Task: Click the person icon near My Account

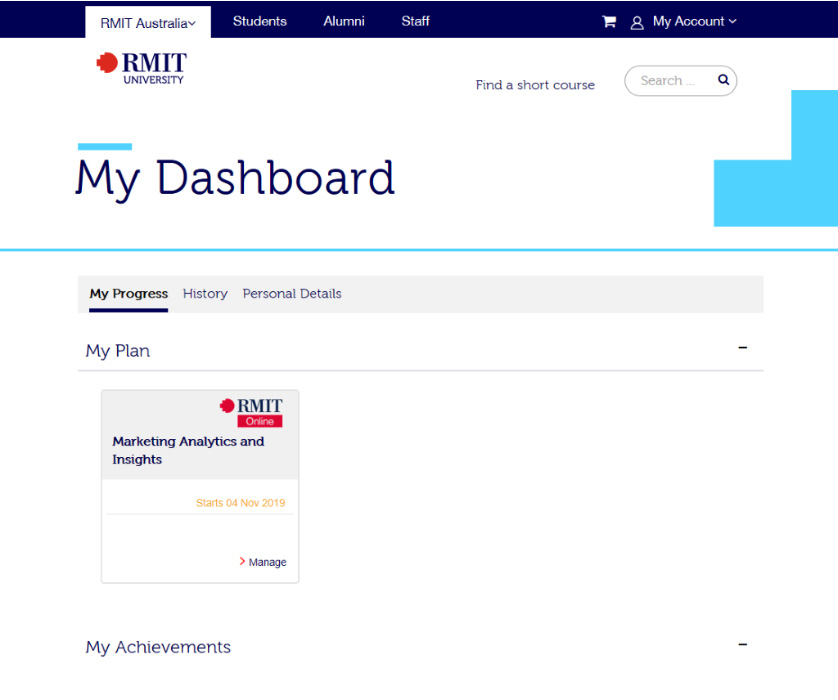Action: [637, 21]
